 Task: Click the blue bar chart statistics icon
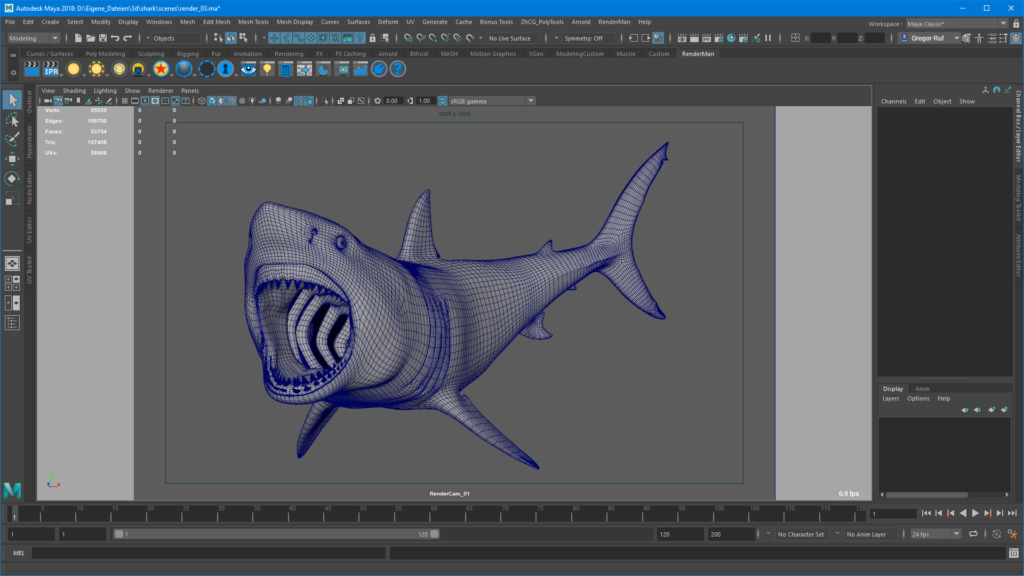tap(360, 69)
